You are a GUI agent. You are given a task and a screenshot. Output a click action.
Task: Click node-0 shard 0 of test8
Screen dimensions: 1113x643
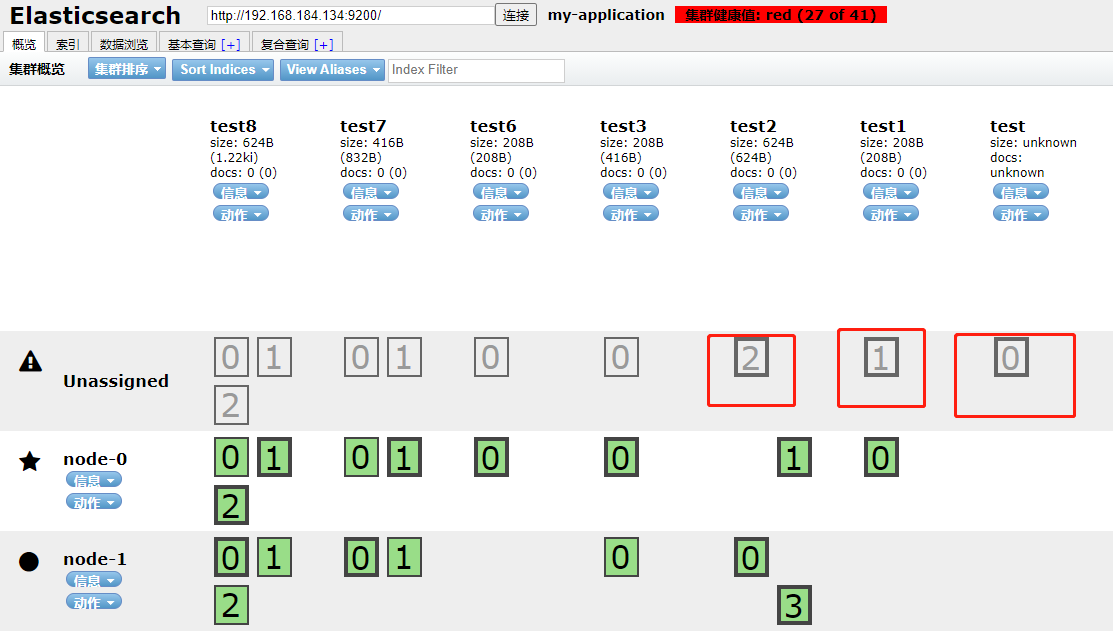pos(231,457)
